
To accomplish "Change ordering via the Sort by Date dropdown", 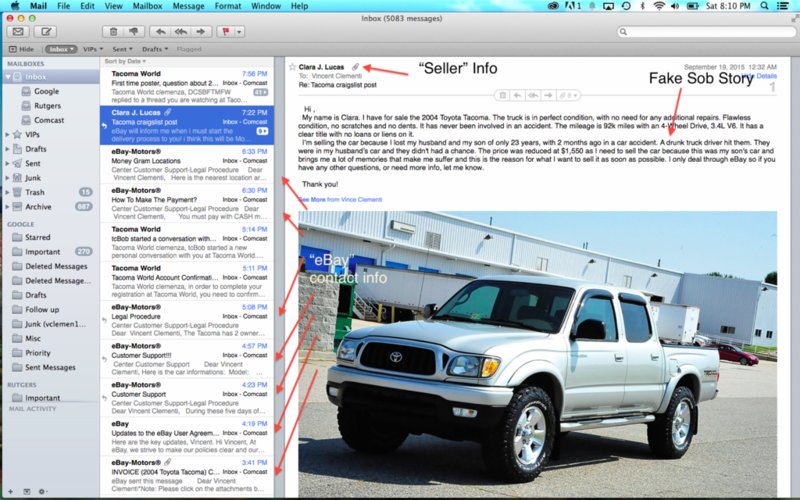I will [126, 61].
